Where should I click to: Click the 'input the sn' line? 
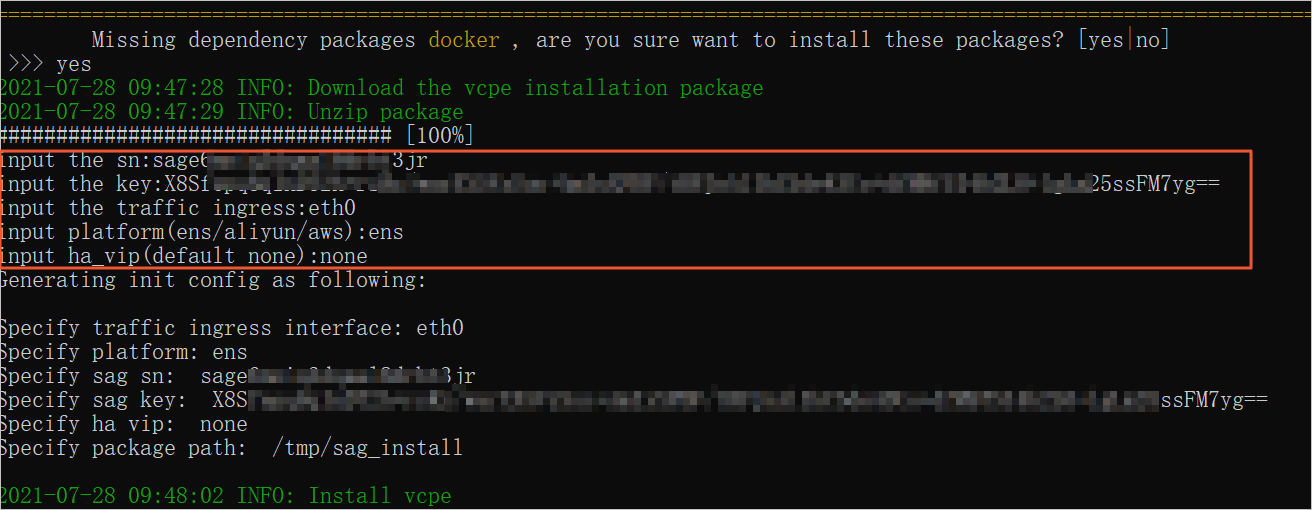(214, 160)
